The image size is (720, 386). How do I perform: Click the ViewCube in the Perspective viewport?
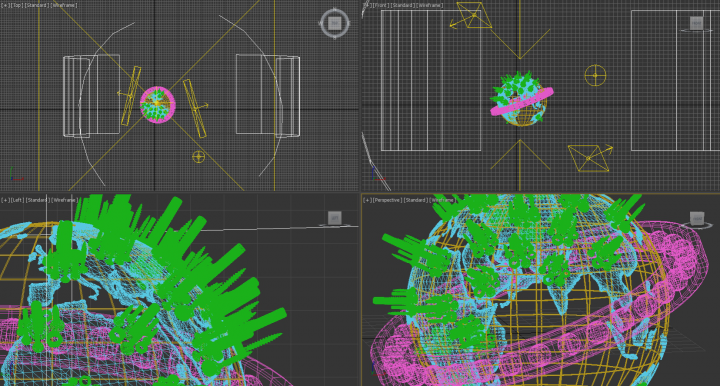pos(697,218)
